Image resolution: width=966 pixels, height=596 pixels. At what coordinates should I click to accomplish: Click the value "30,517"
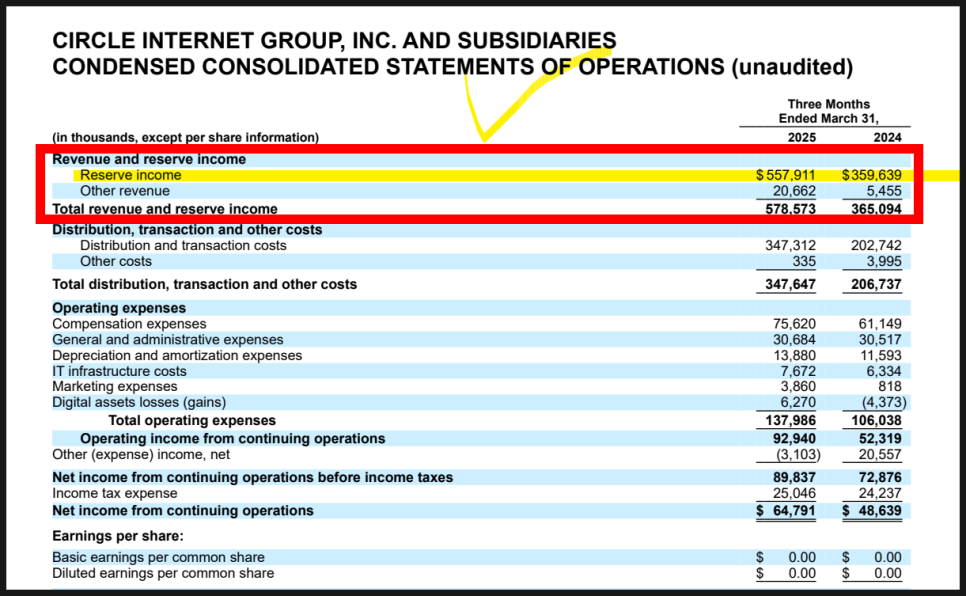point(880,340)
